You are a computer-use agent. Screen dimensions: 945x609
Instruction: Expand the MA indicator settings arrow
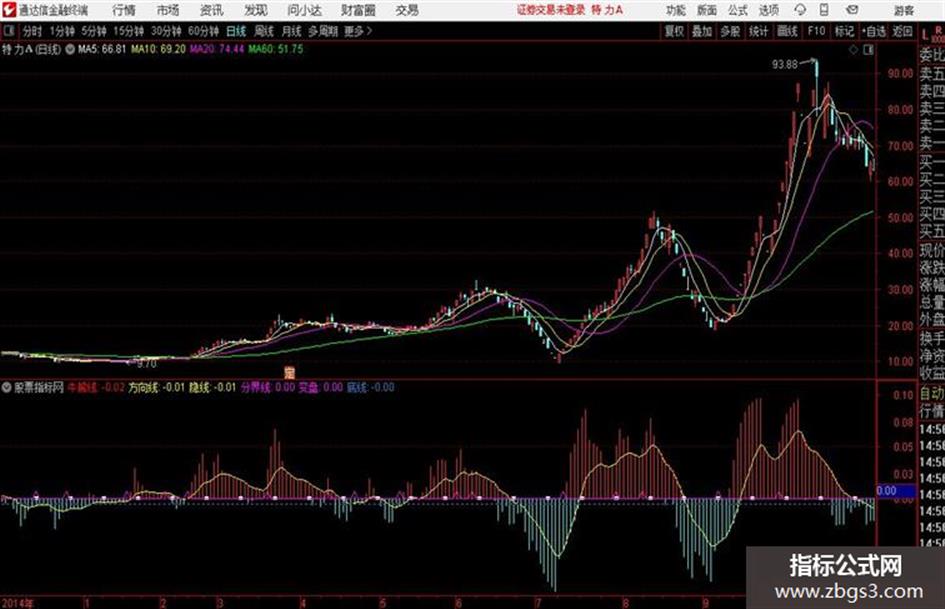(x=70, y=49)
